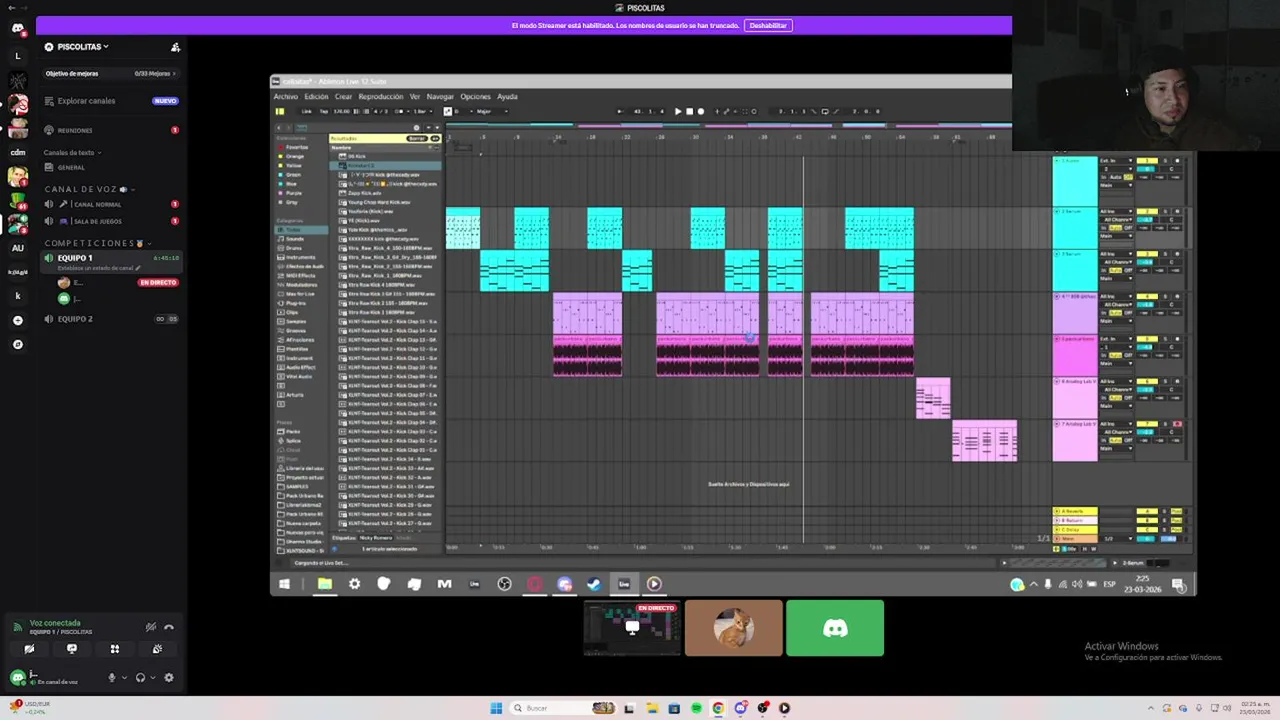Open Discord user settings gear
Image resolution: width=1280 pixels, height=720 pixels.
tap(169, 677)
